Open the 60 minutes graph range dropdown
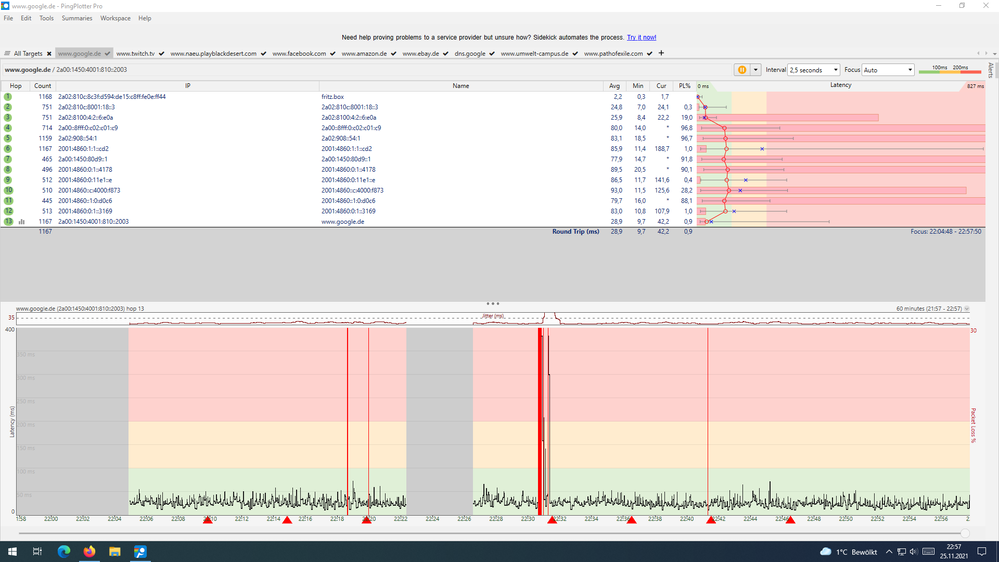Screen dimensions: 999x562 pos(967,308)
